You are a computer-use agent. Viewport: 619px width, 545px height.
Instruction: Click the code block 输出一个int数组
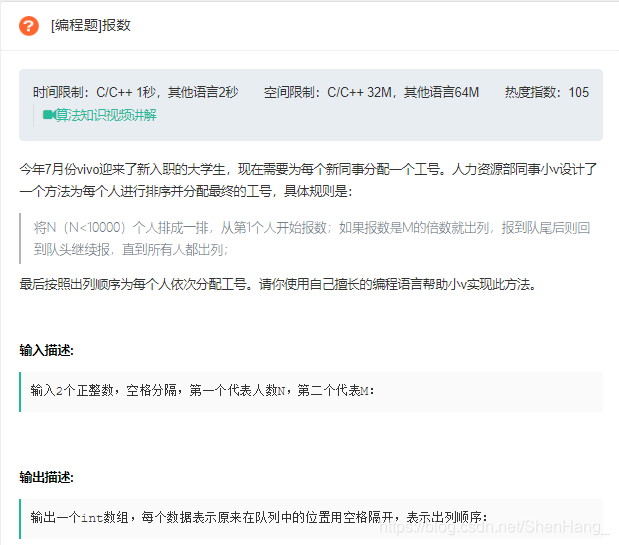(311, 519)
